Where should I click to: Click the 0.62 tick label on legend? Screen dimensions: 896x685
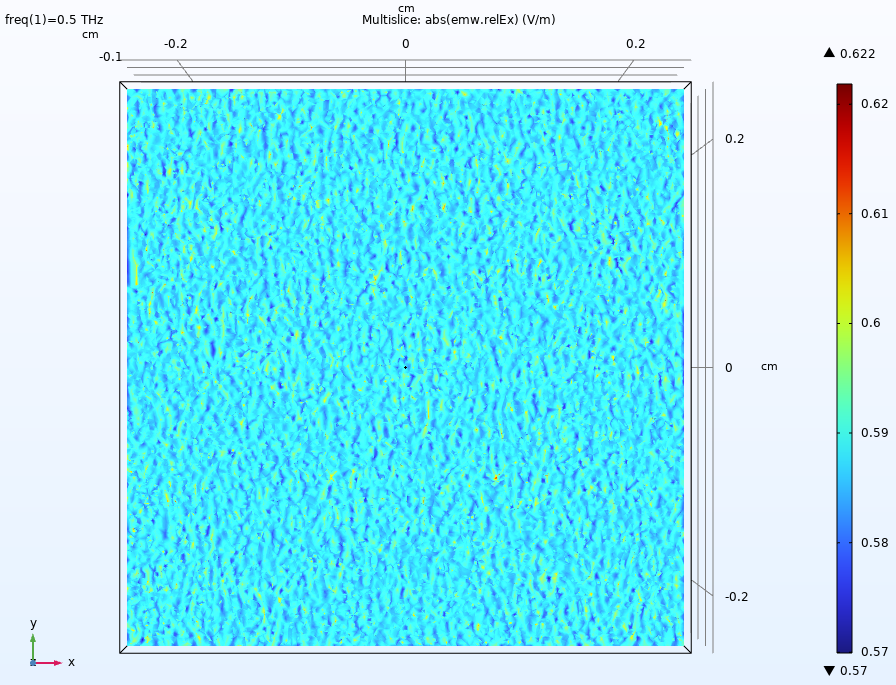pyautogui.click(x=875, y=103)
